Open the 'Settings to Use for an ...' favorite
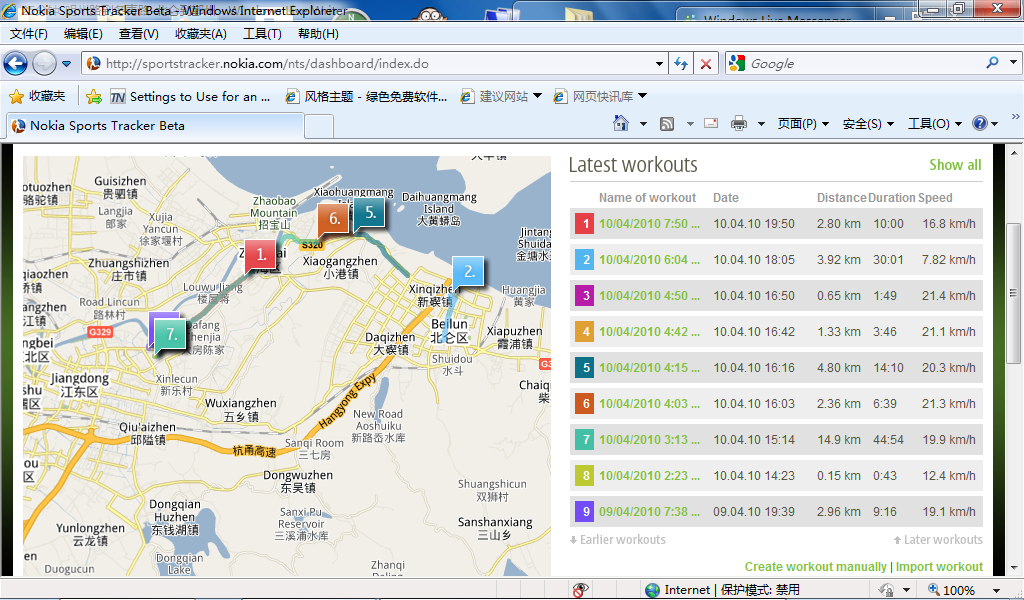Screen dimensions: 1024x600 click(x=190, y=97)
